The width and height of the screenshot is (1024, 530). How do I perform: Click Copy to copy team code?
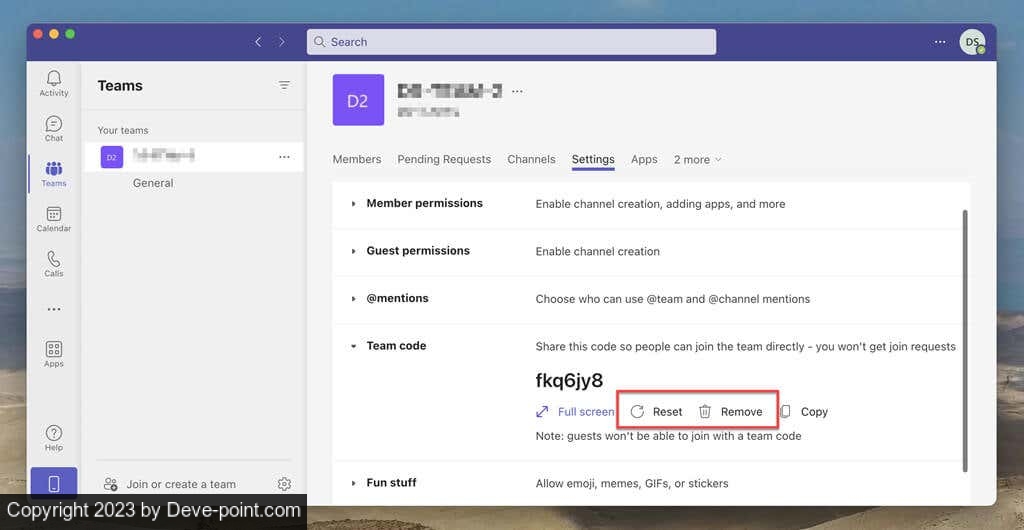coord(803,412)
